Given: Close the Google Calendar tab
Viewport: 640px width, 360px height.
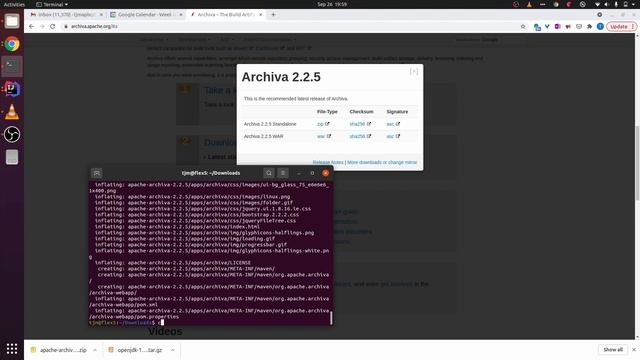Looking at the screenshot, I should click(181, 15).
